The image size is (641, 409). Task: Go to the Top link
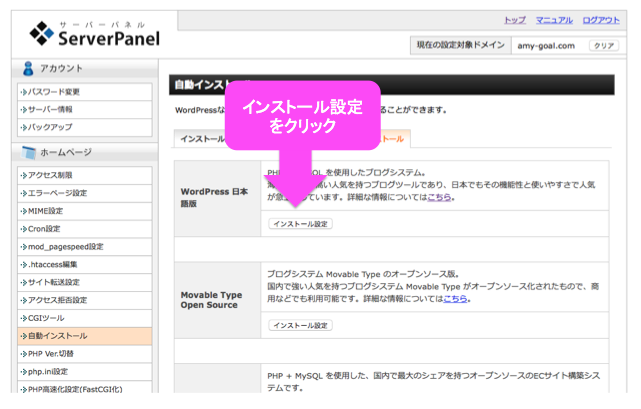click(x=515, y=20)
